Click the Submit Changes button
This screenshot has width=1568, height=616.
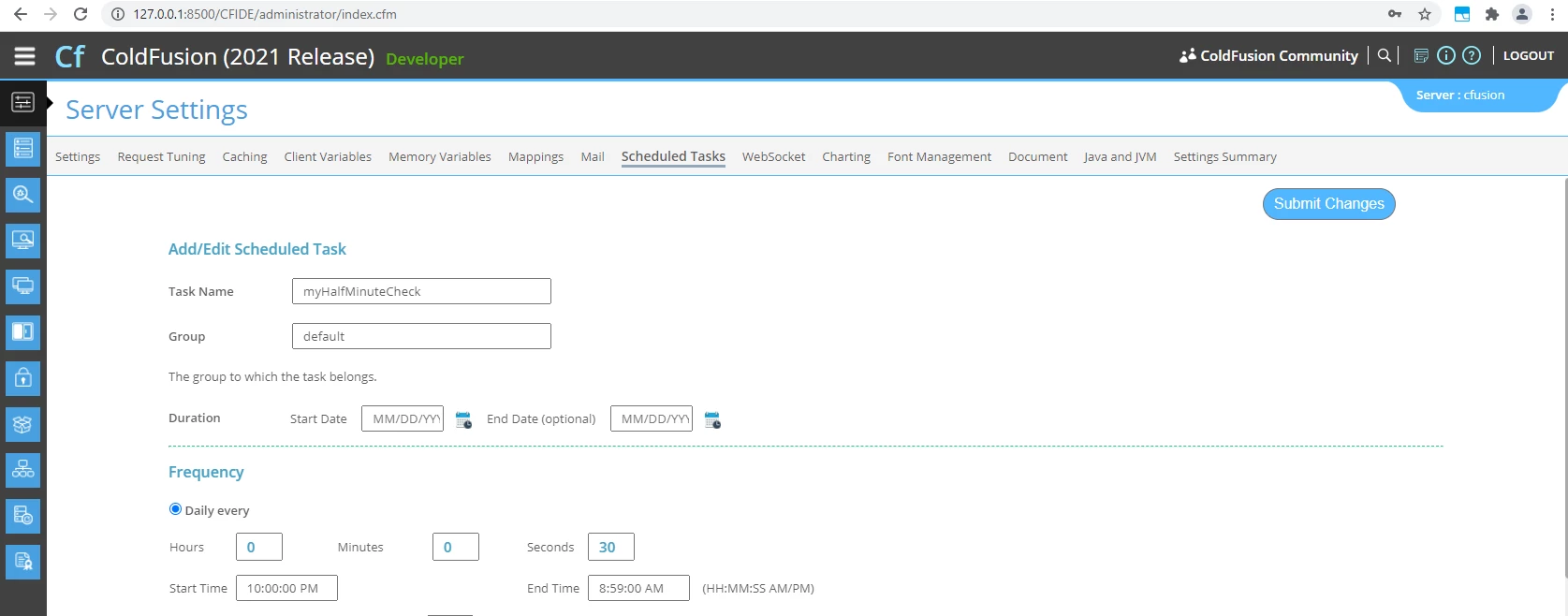click(x=1328, y=204)
